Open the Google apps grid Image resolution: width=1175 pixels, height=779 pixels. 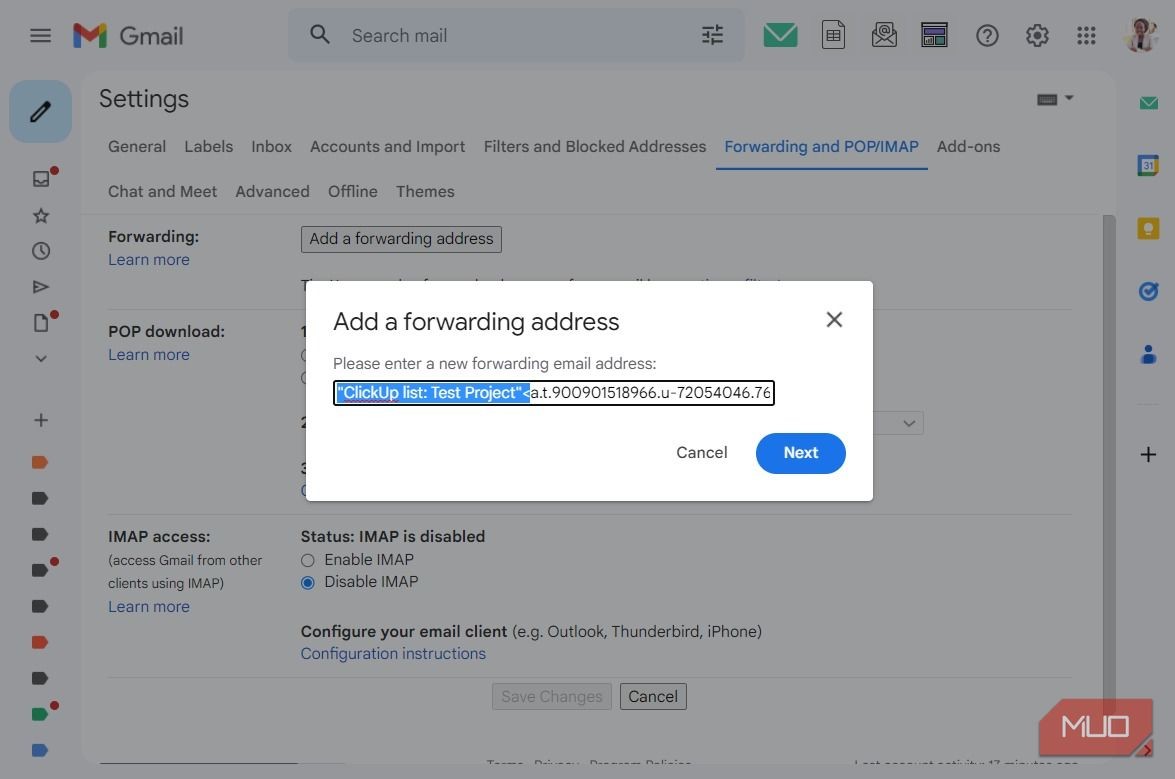pos(1086,35)
